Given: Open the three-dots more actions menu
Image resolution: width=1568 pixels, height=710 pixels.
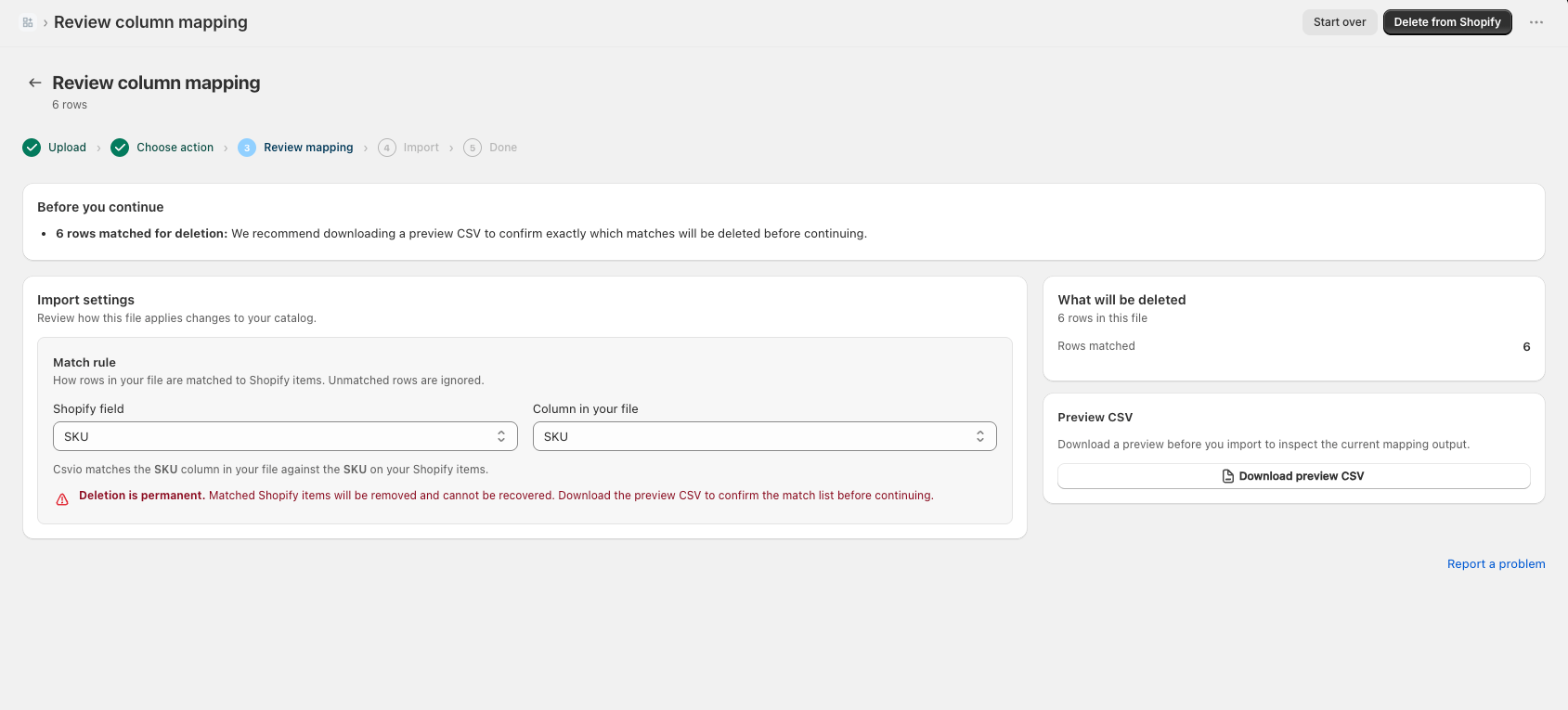Looking at the screenshot, I should (x=1536, y=22).
